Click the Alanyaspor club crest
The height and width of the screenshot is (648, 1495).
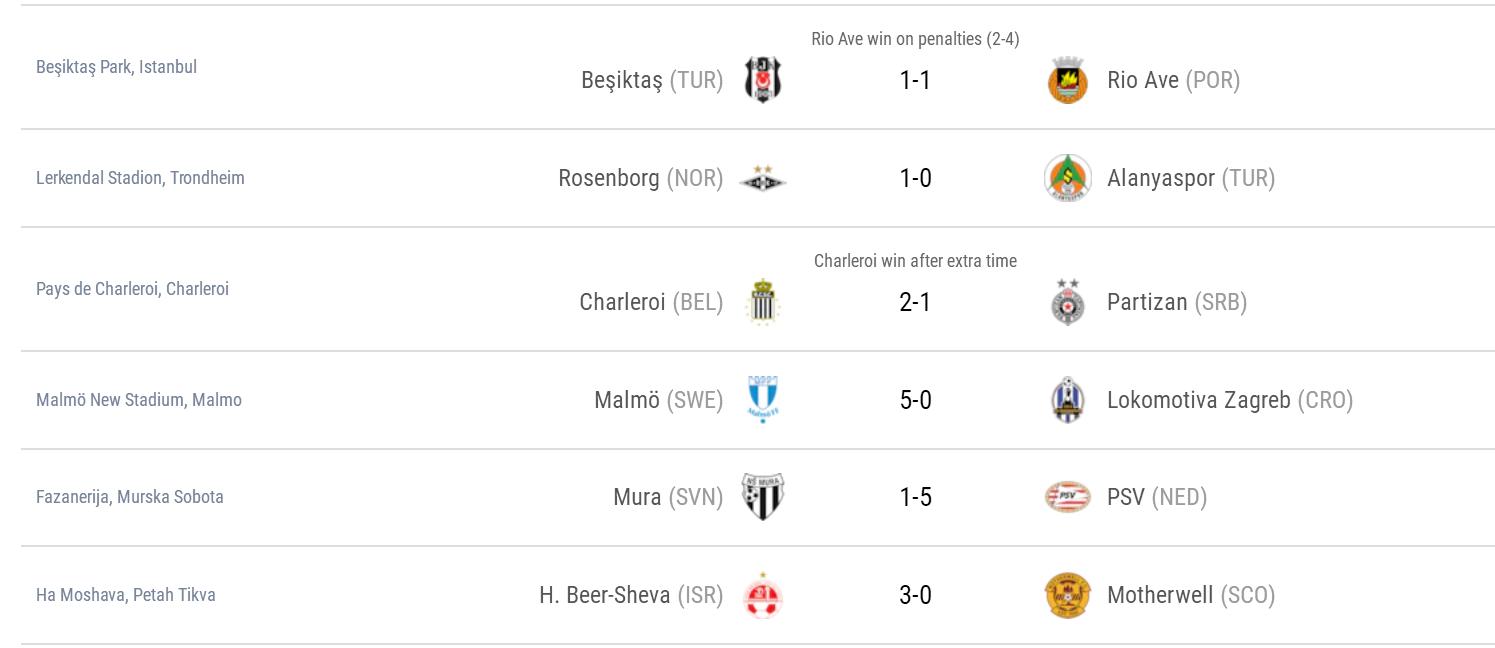pyautogui.click(x=1067, y=179)
